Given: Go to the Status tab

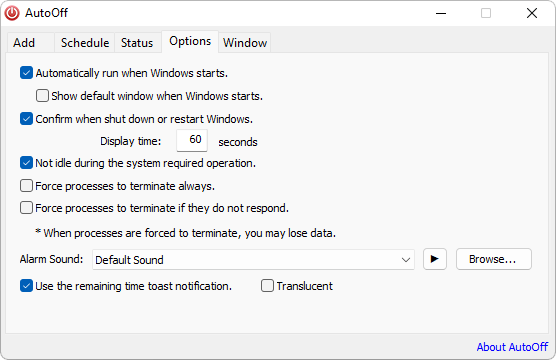Looking at the screenshot, I should 138,43.
